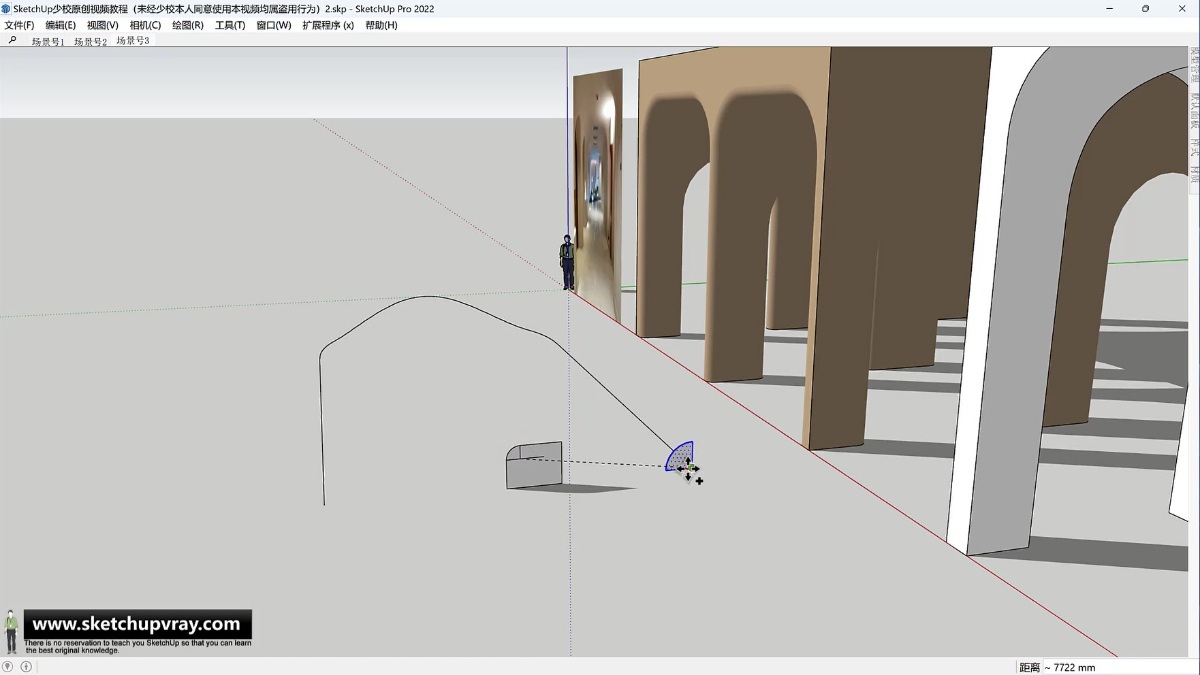The width and height of the screenshot is (1200, 675).
Task: Open the 窗口(W) menu
Action: 273,25
